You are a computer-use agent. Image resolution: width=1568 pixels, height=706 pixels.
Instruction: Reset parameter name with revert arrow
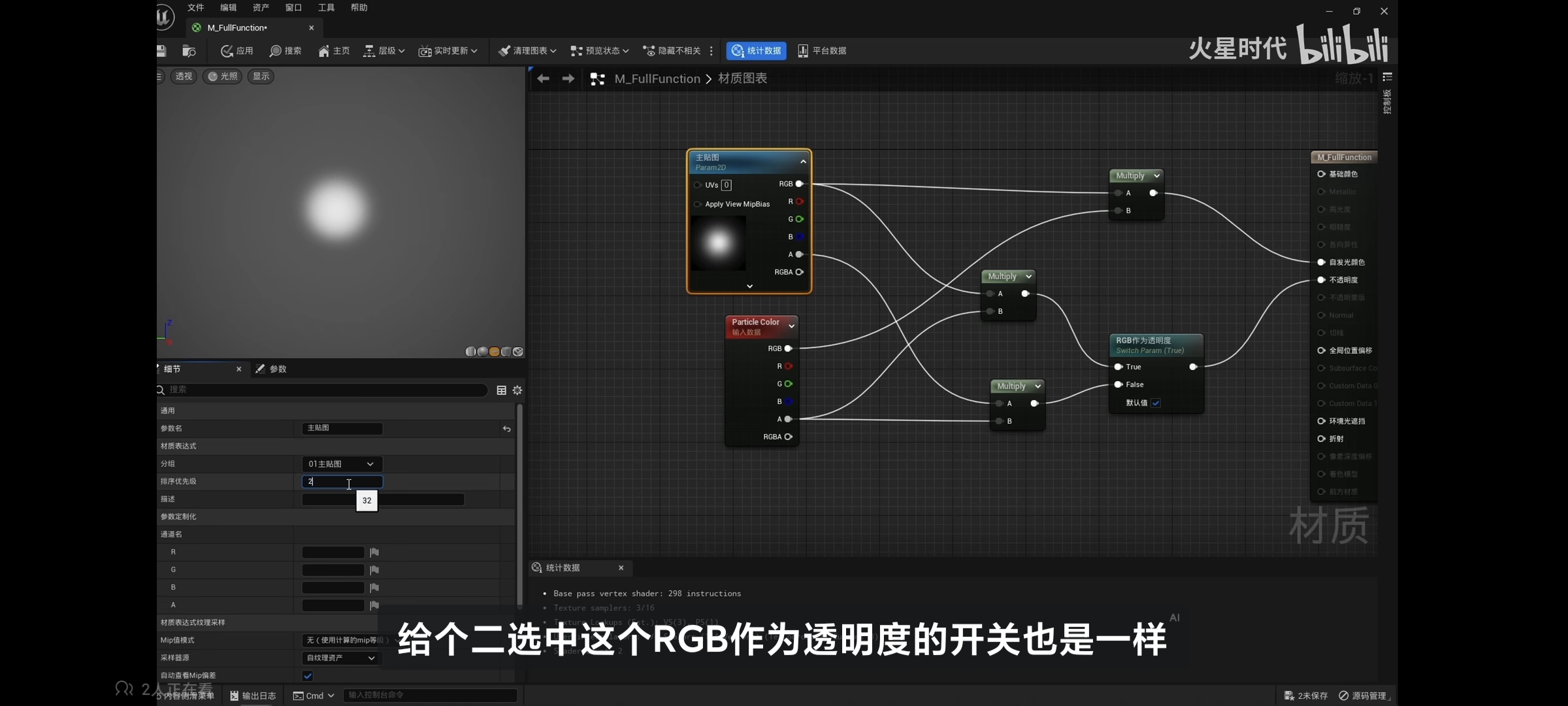pyautogui.click(x=506, y=429)
